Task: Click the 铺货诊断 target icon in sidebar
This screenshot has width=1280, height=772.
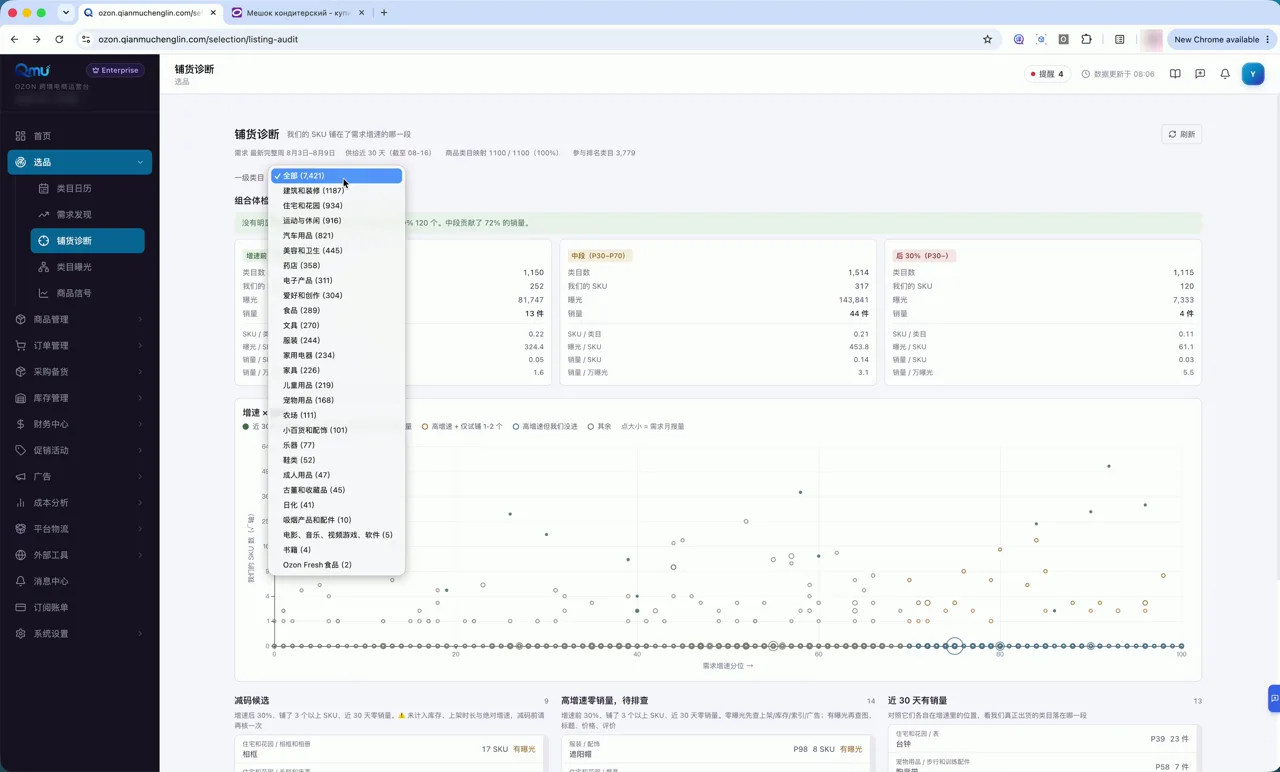Action: [x=44, y=241]
